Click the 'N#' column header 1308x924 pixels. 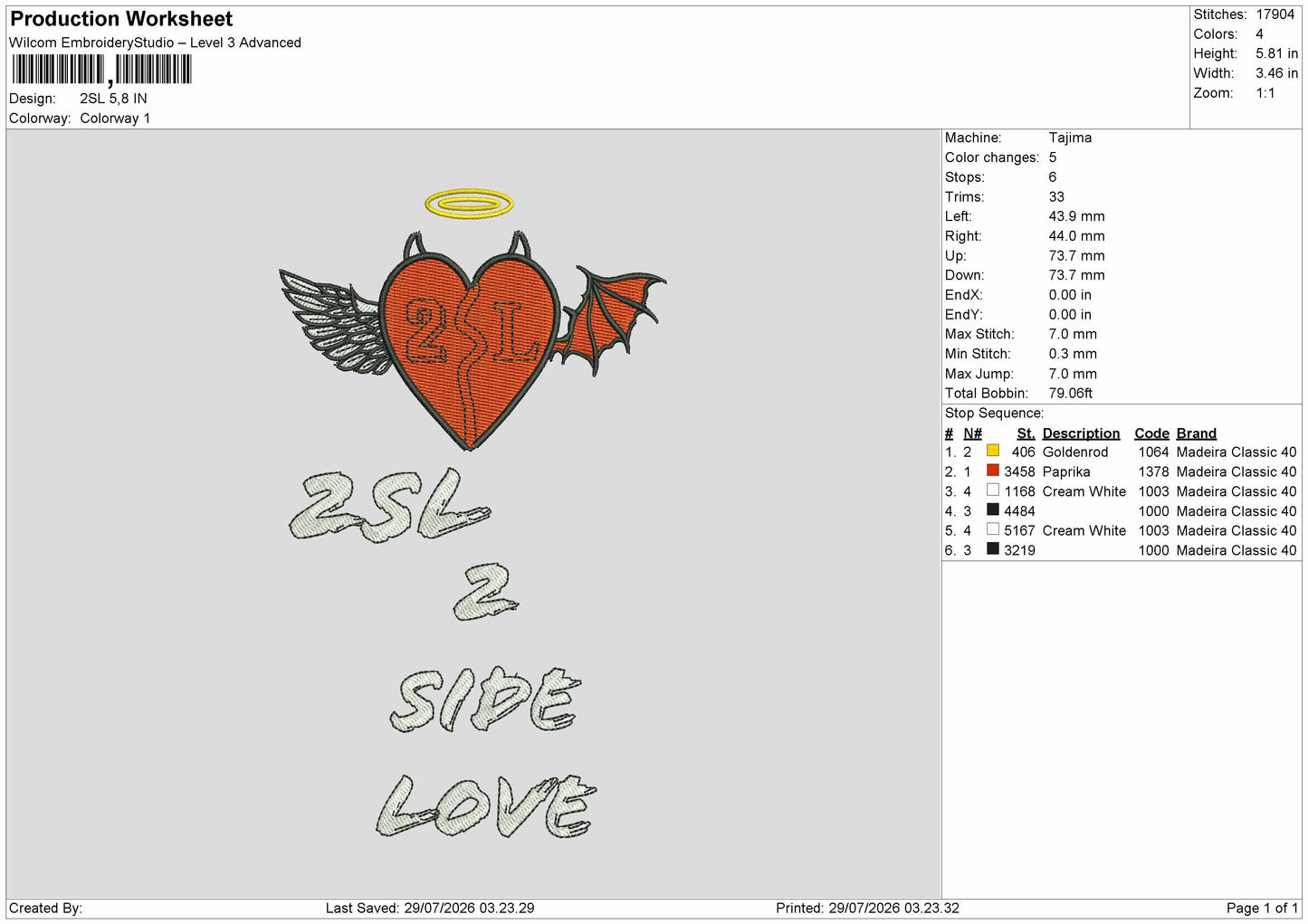tap(972, 433)
